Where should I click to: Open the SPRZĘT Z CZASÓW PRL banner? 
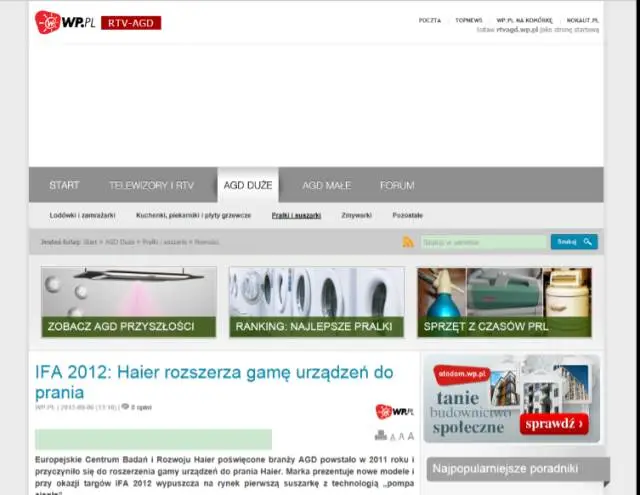click(x=504, y=302)
